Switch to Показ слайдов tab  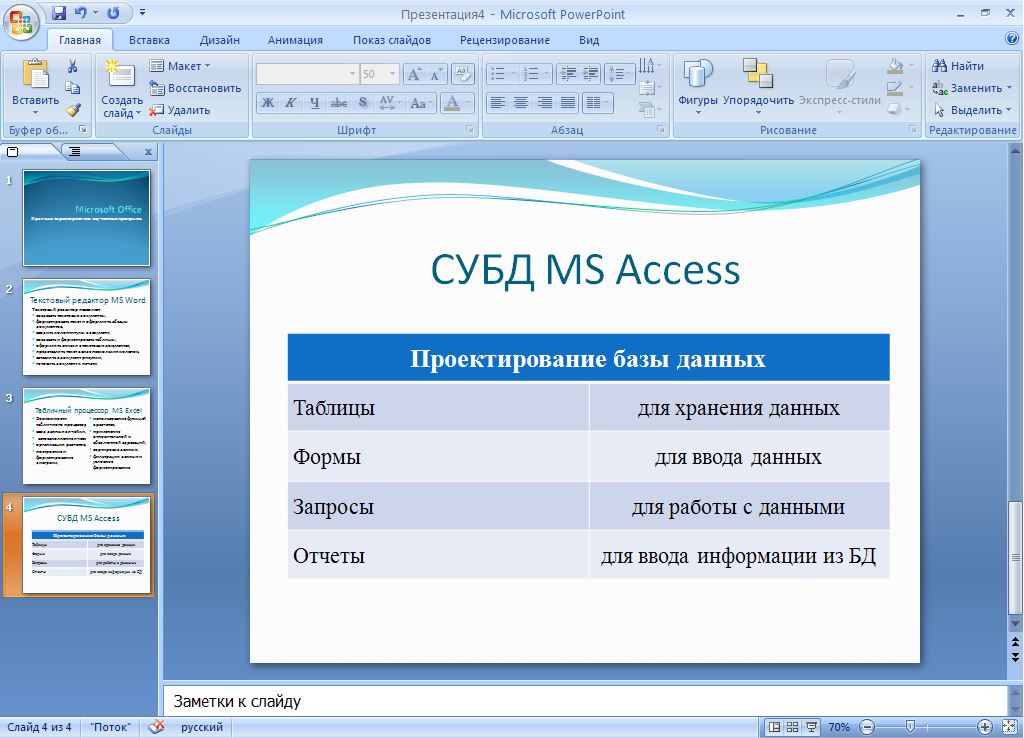392,40
